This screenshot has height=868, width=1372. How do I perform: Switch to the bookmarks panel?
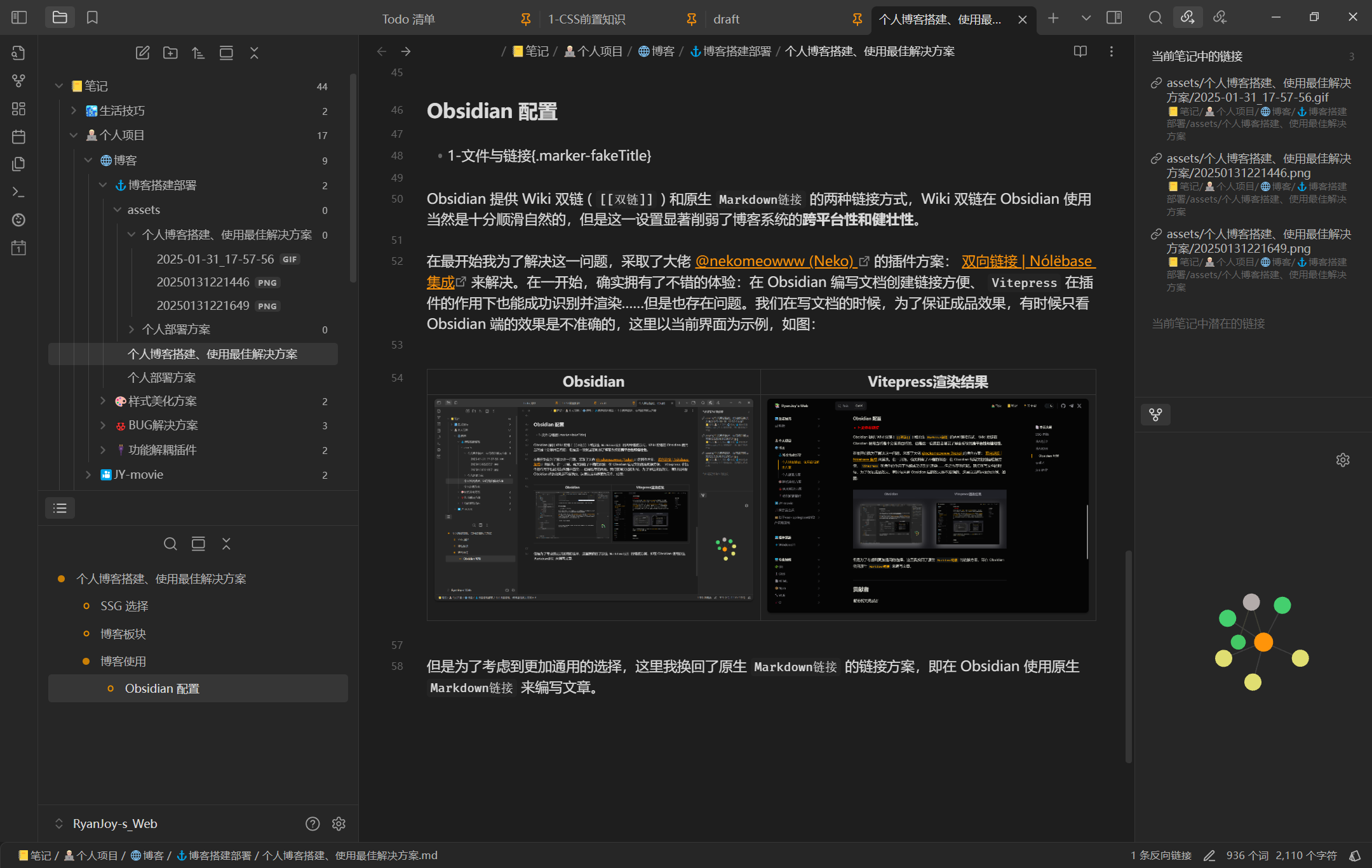tap(92, 18)
